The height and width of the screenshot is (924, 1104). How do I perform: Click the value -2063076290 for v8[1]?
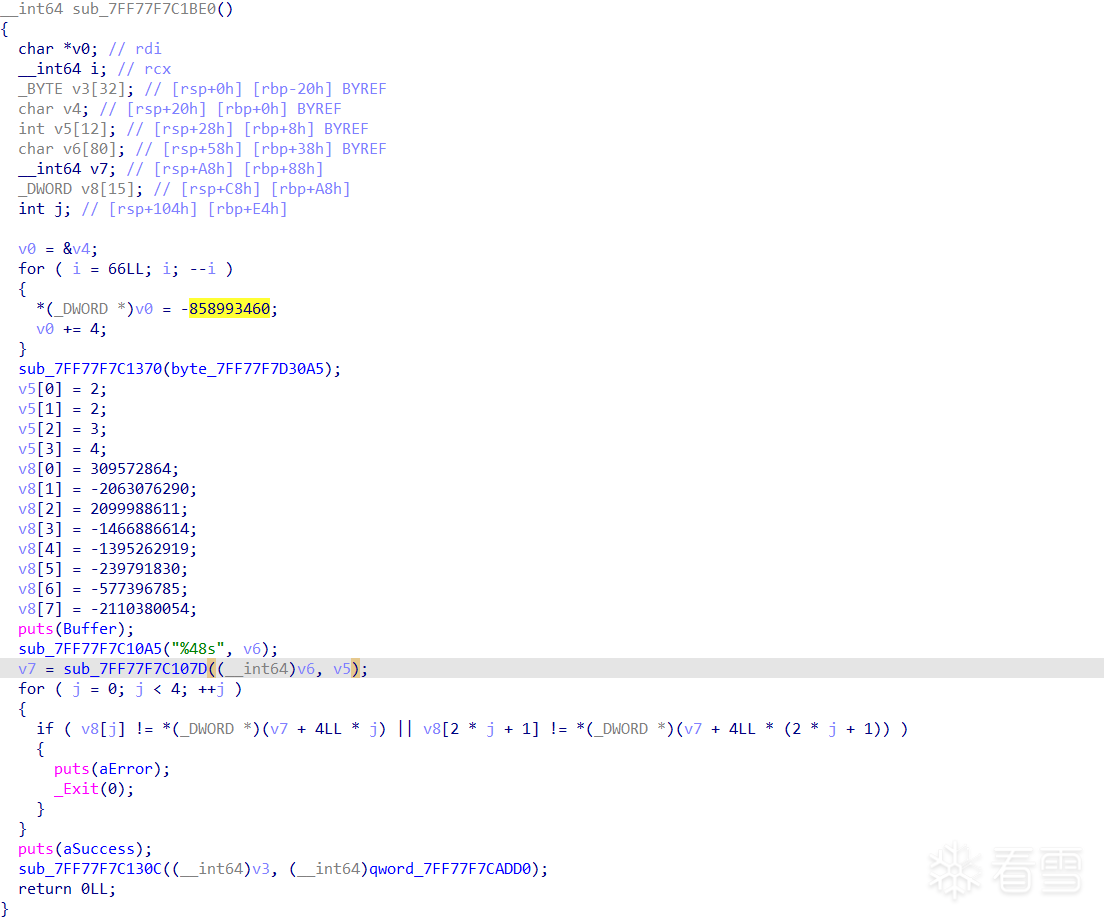click(x=139, y=489)
